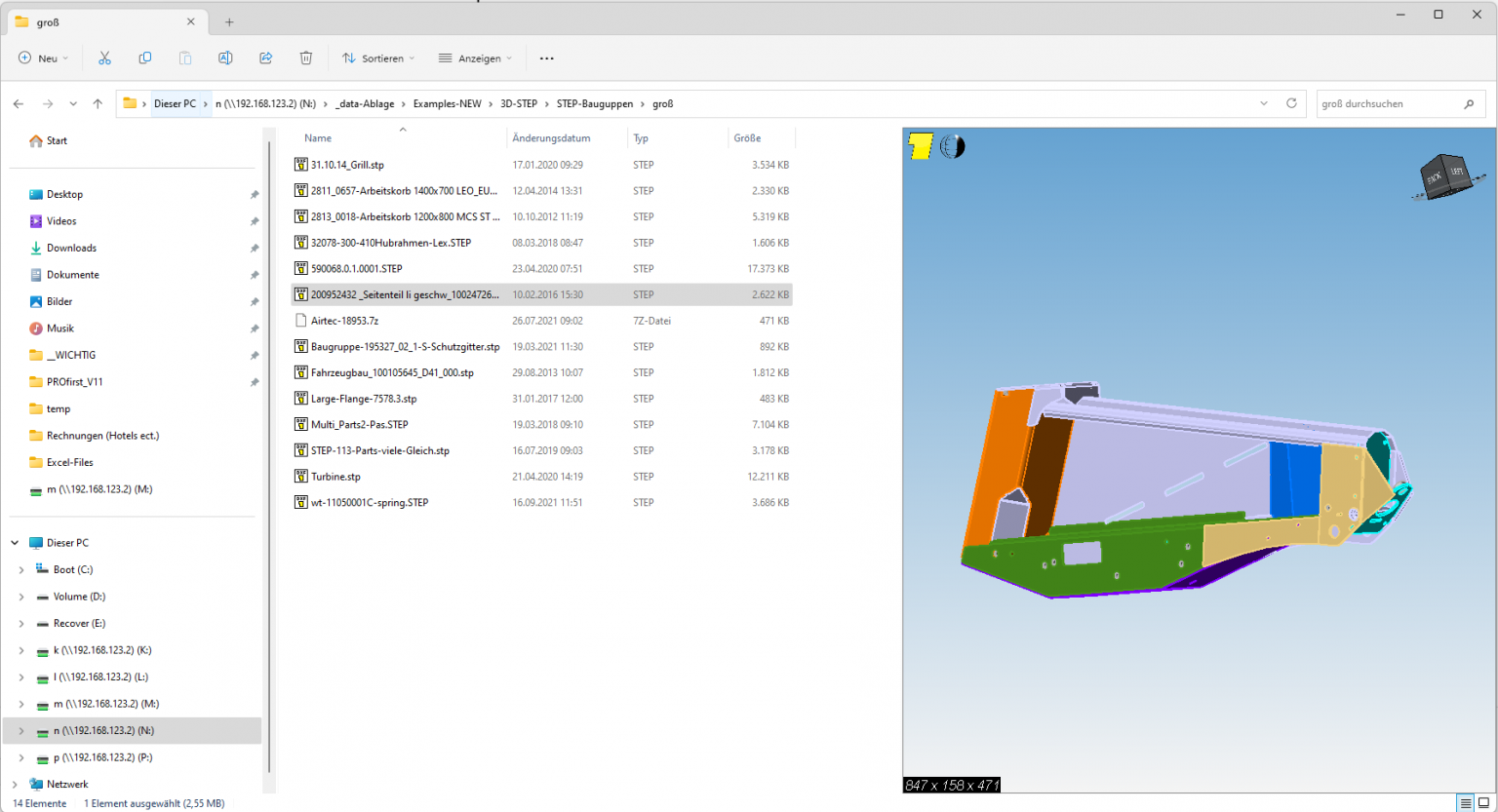
Task: Click the Copy icon
Action: pos(144,58)
